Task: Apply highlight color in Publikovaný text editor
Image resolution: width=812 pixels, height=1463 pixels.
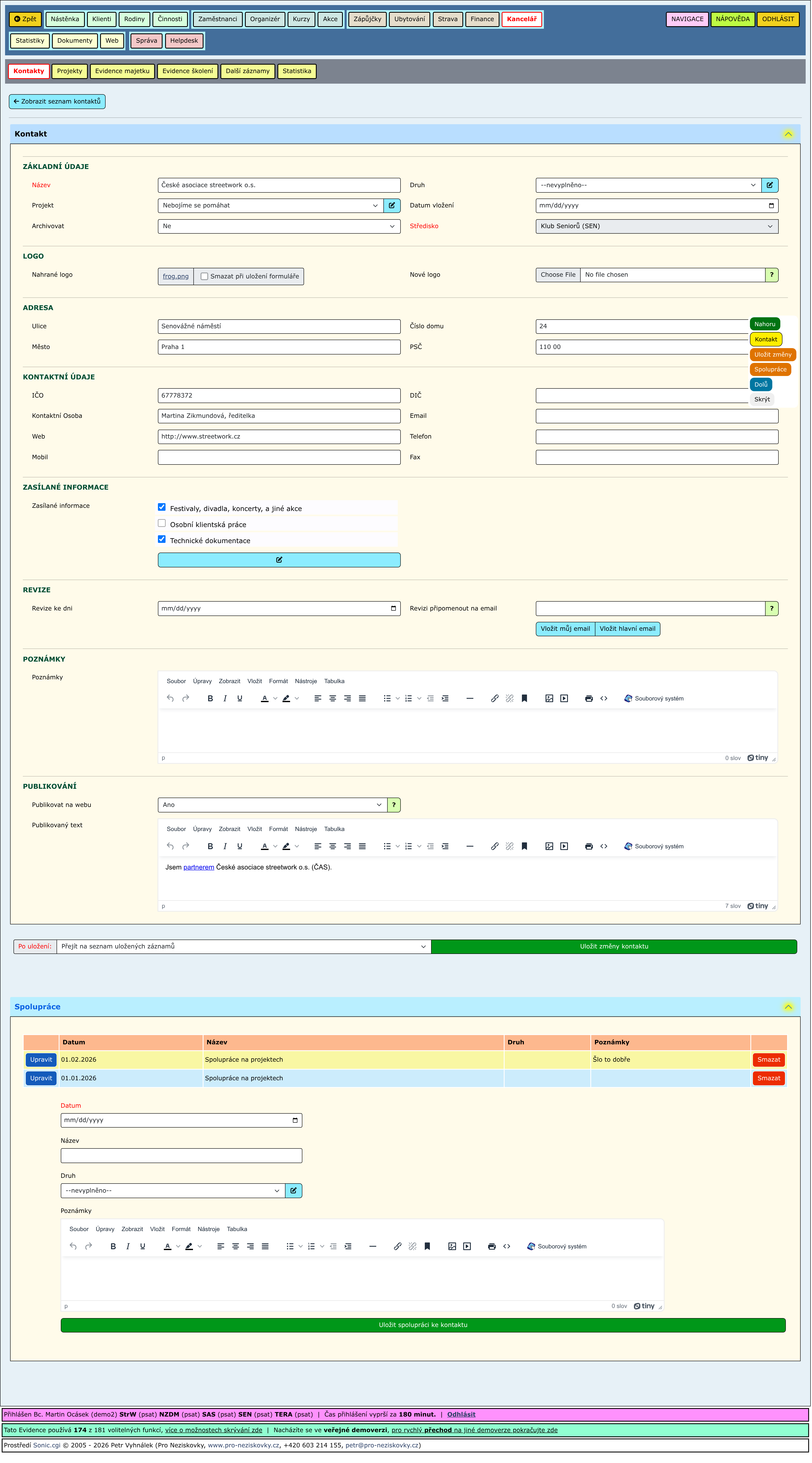Action: 286,846
